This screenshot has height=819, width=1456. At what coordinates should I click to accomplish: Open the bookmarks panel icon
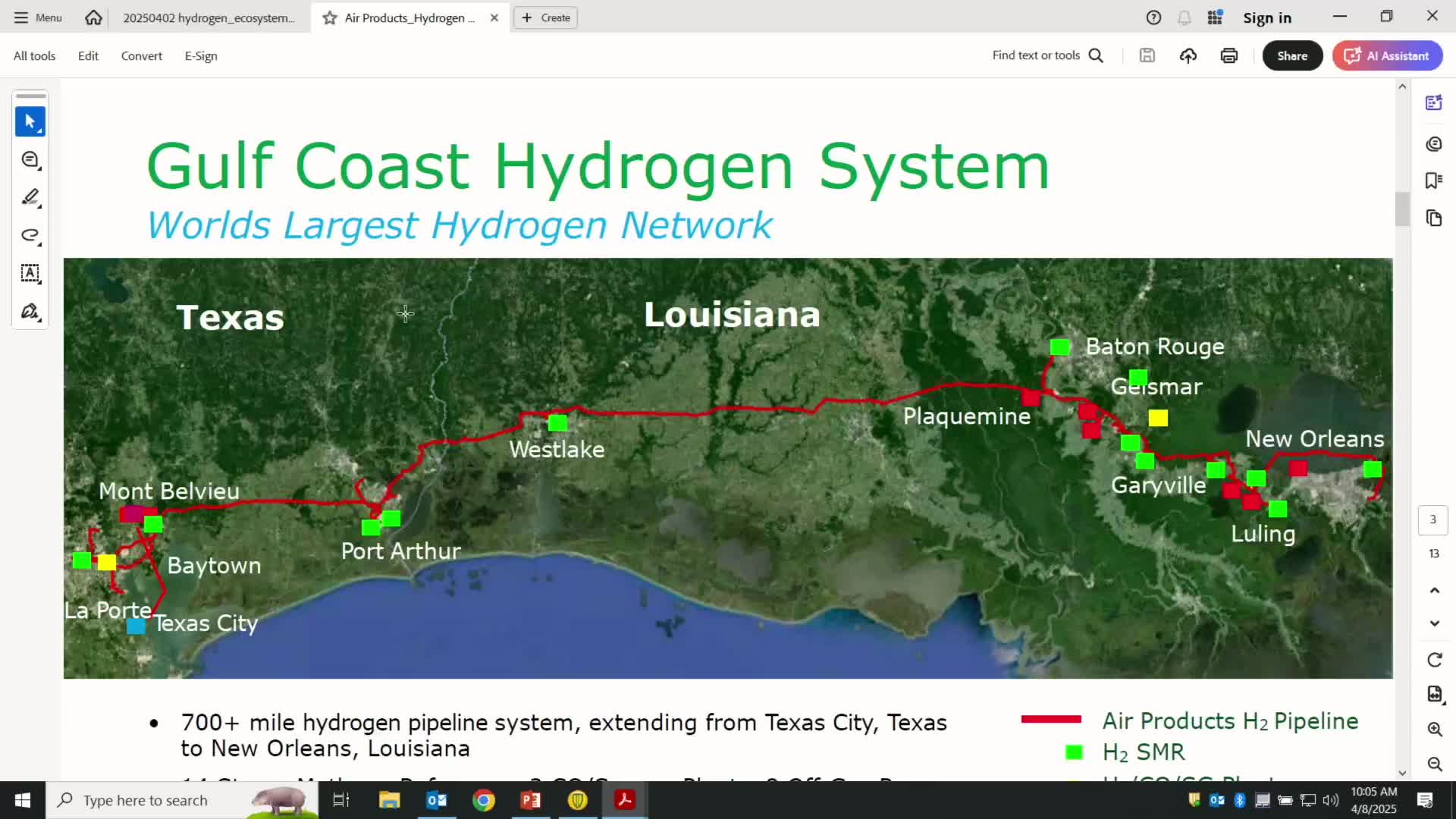coord(1433,180)
